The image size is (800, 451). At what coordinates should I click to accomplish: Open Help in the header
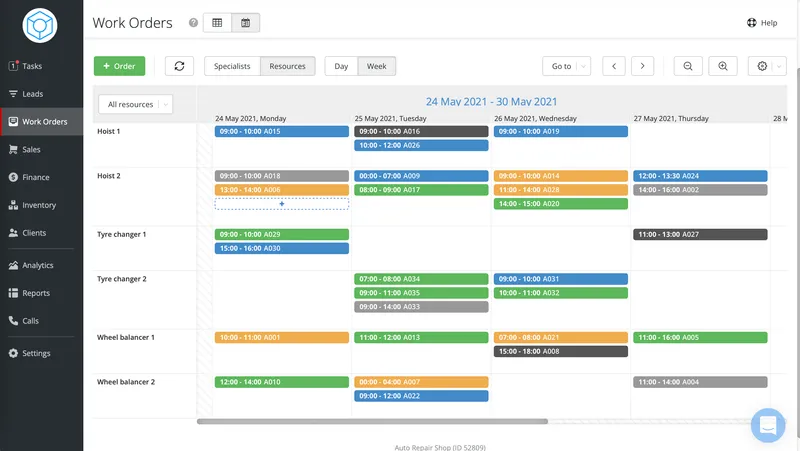click(762, 23)
